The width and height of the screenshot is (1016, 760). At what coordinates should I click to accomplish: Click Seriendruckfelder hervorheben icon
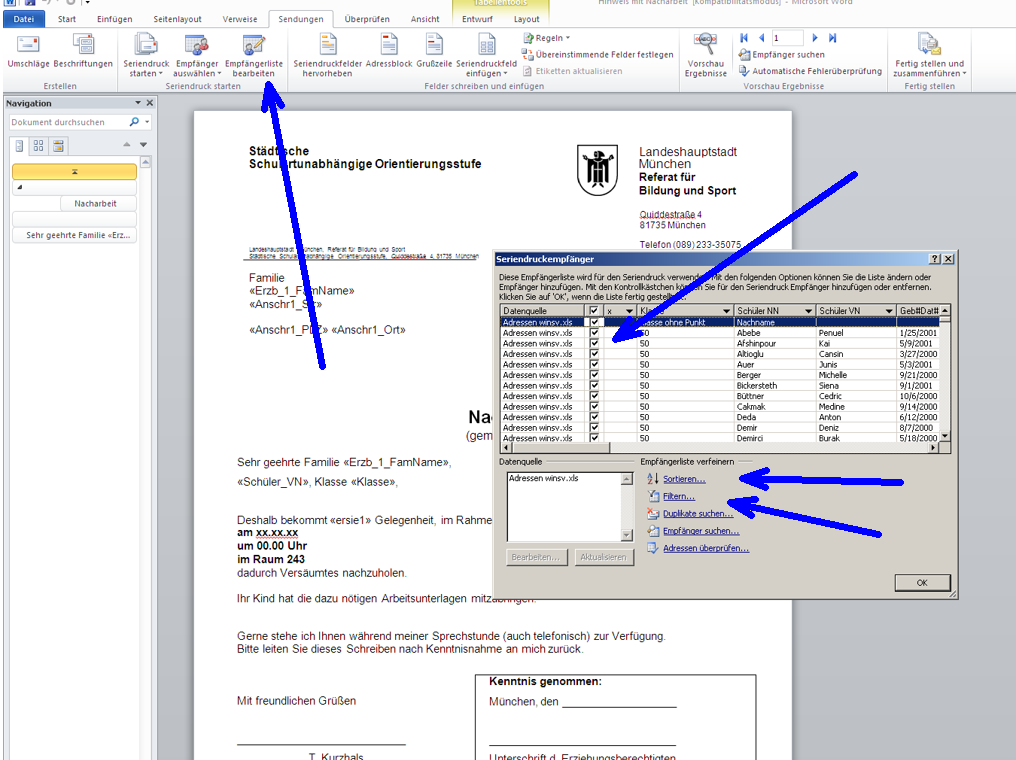327,54
